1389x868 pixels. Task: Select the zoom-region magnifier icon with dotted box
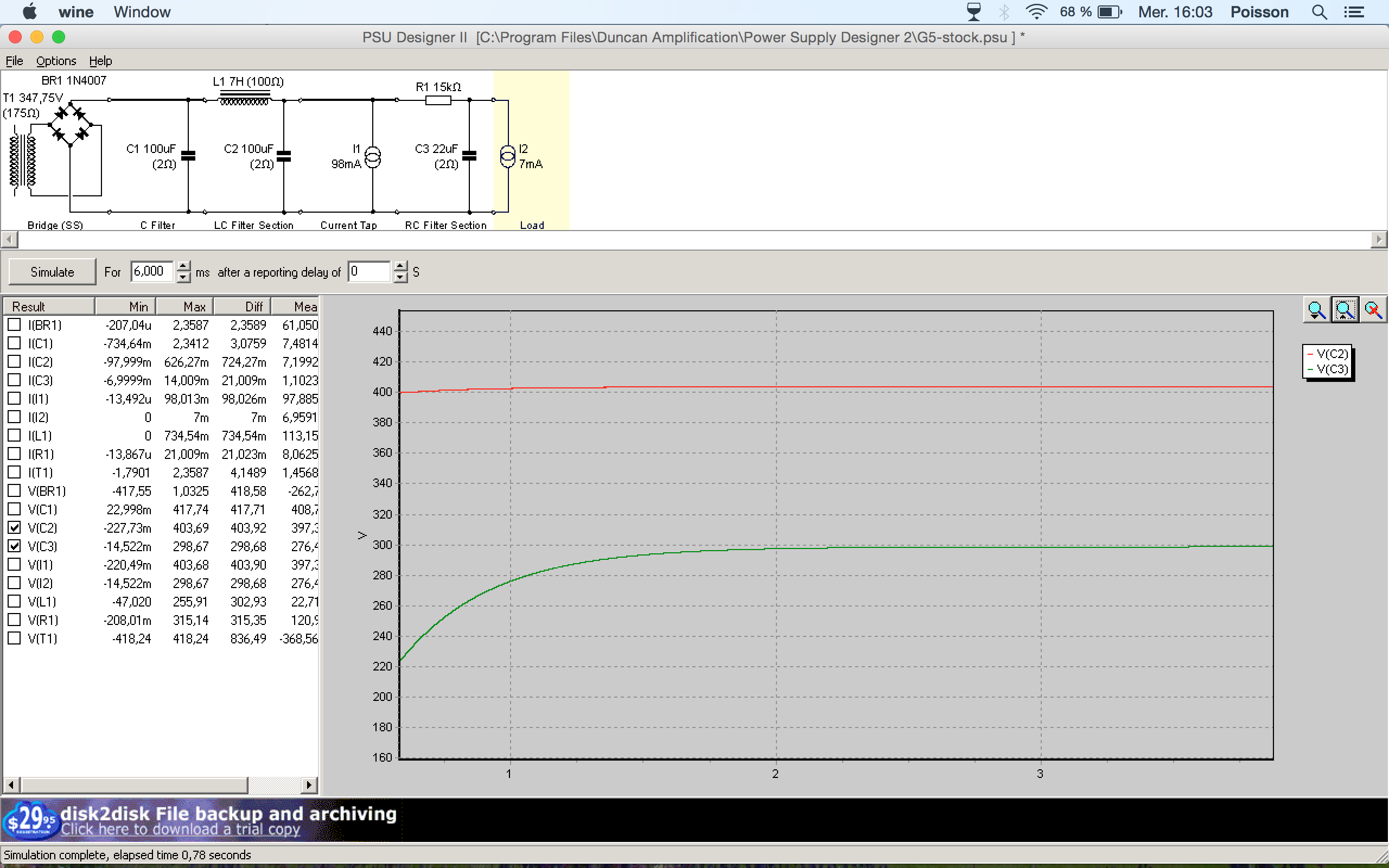(x=1345, y=310)
